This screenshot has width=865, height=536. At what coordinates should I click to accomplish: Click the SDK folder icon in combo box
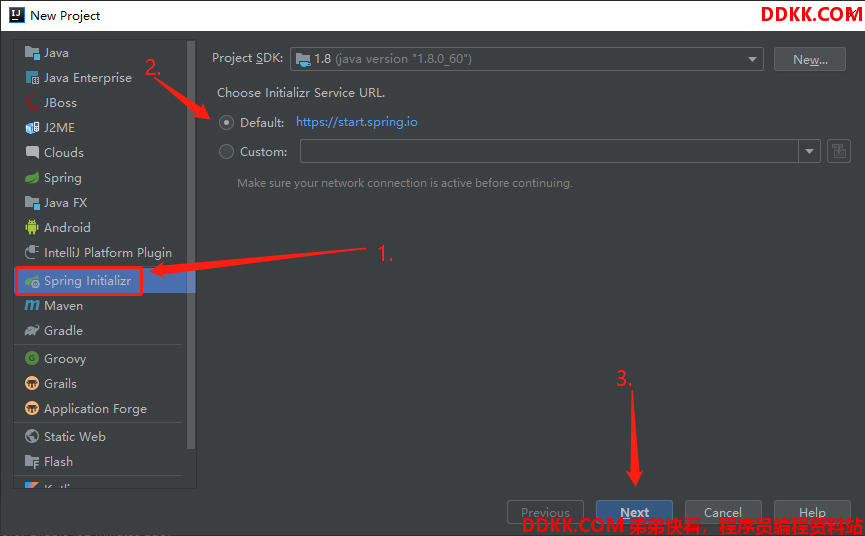point(303,59)
